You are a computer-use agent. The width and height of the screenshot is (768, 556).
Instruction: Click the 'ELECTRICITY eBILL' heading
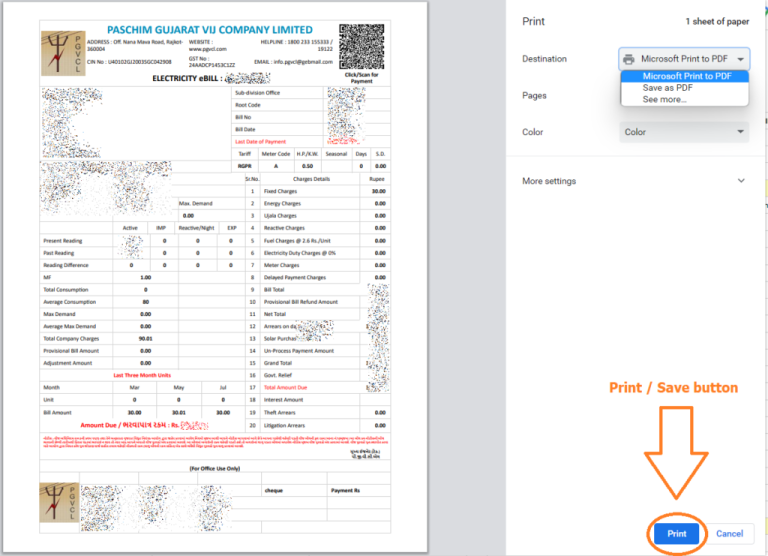click(187, 78)
